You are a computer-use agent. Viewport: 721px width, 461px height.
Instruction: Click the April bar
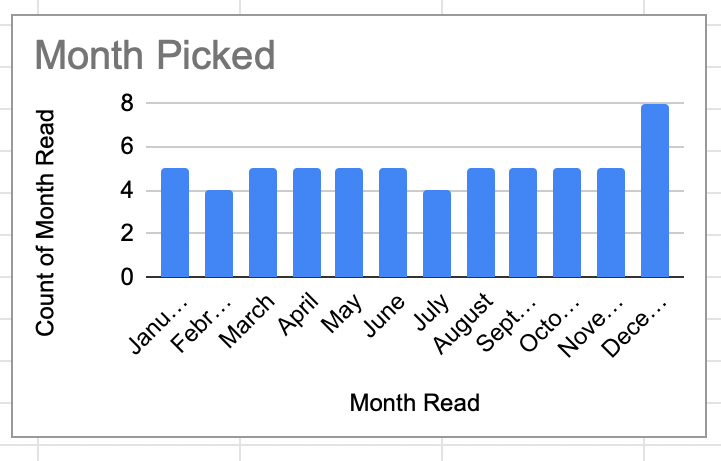point(307,223)
